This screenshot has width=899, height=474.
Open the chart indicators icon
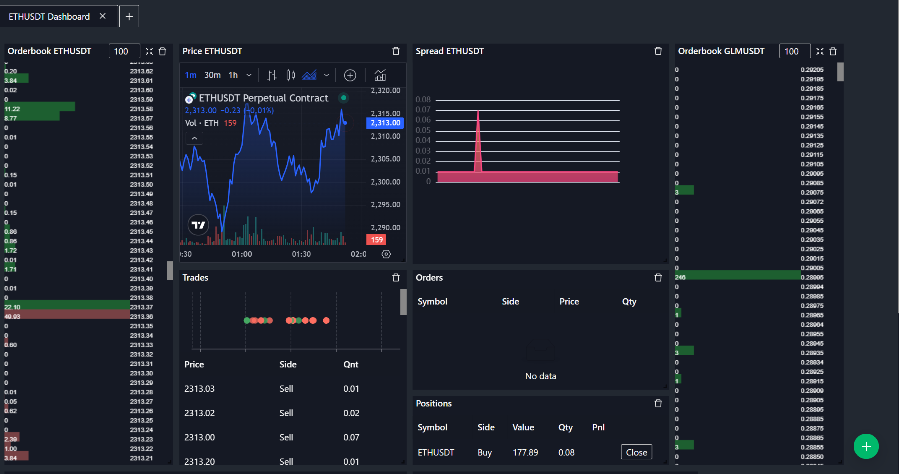pyautogui.click(x=381, y=75)
